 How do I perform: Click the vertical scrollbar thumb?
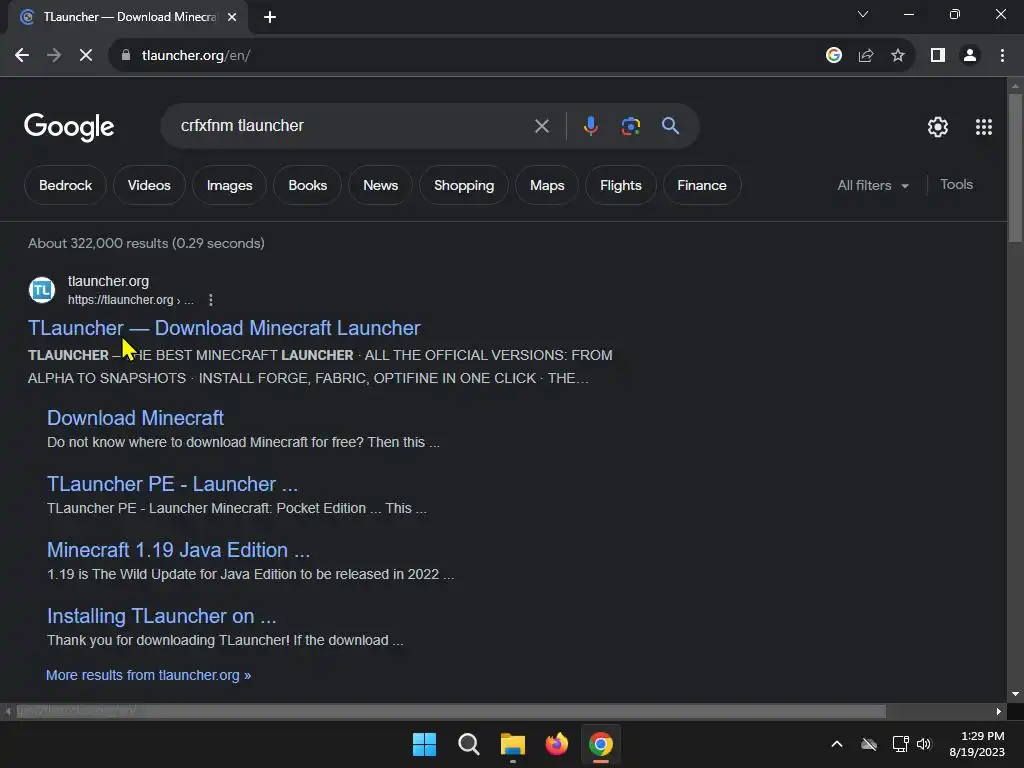(x=1015, y=167)
